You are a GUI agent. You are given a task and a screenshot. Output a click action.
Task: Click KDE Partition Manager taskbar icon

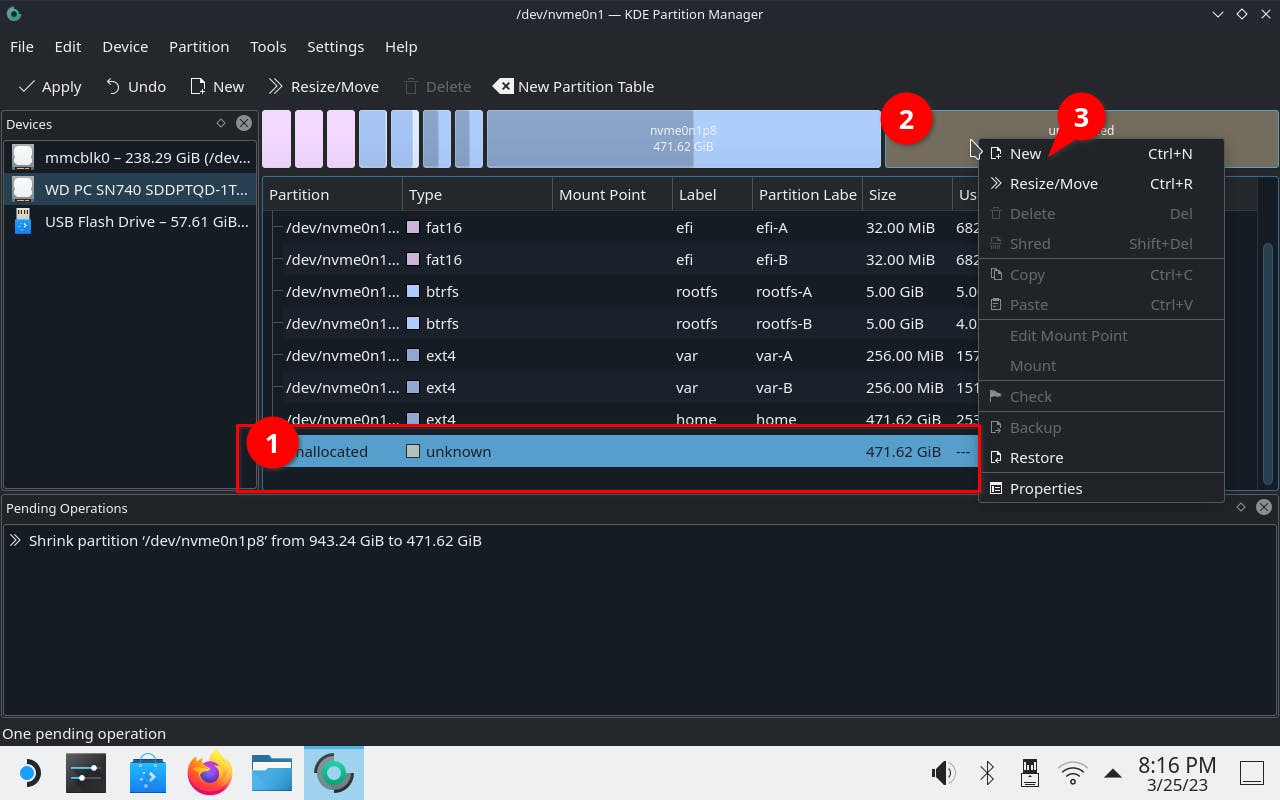pos(334,773)
